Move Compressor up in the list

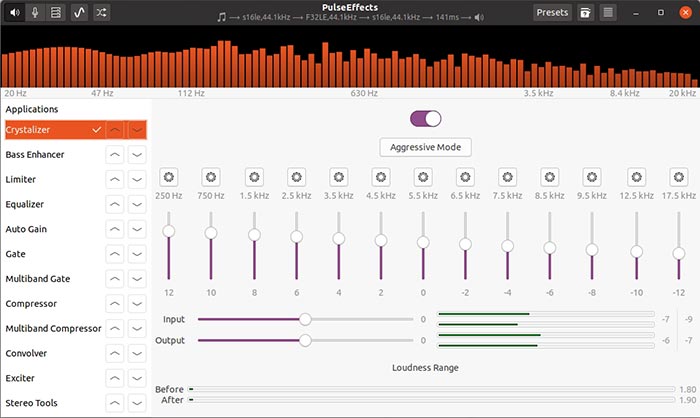coord(115,304)
